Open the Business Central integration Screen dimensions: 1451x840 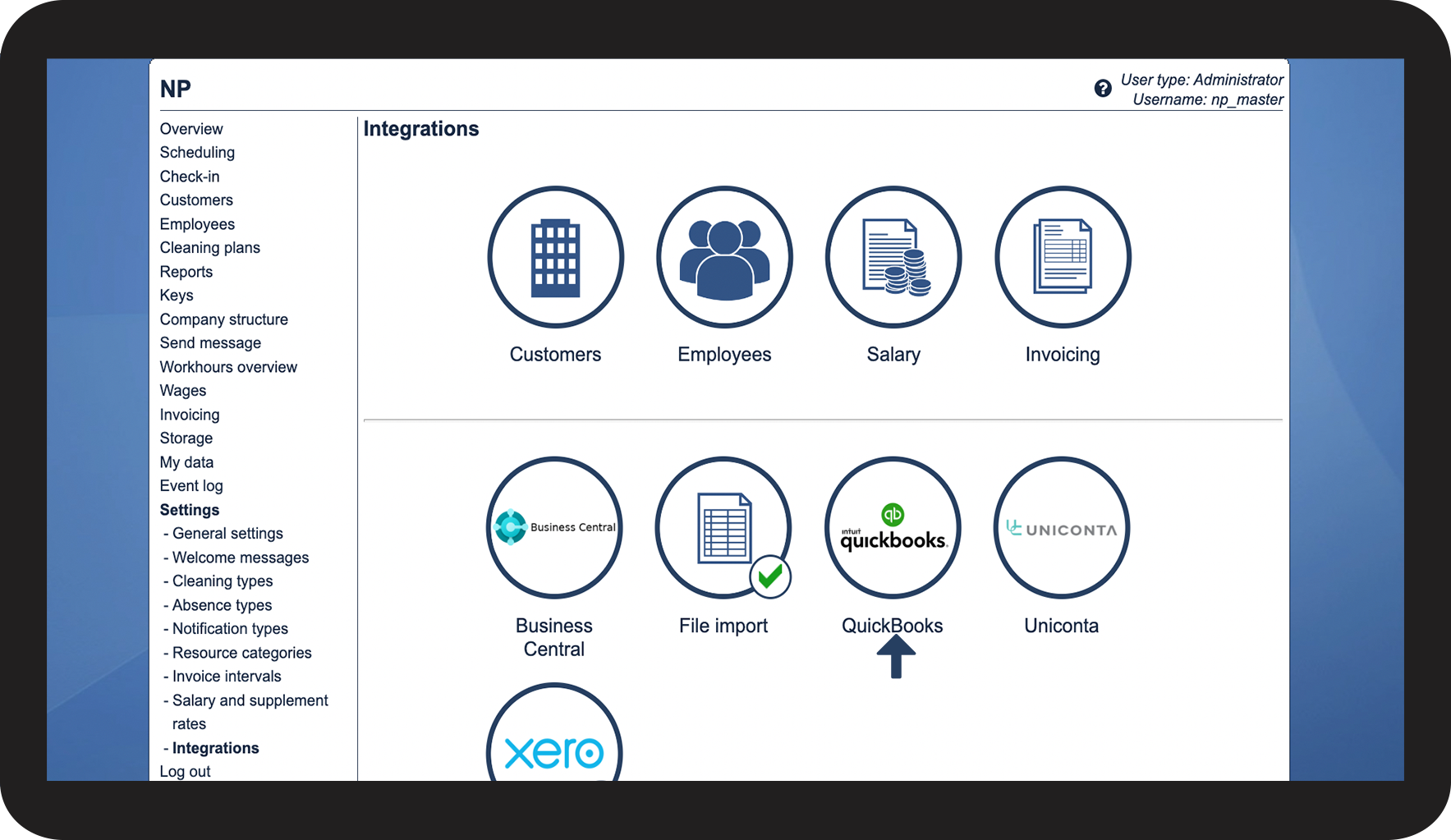(x=554, y=527)
